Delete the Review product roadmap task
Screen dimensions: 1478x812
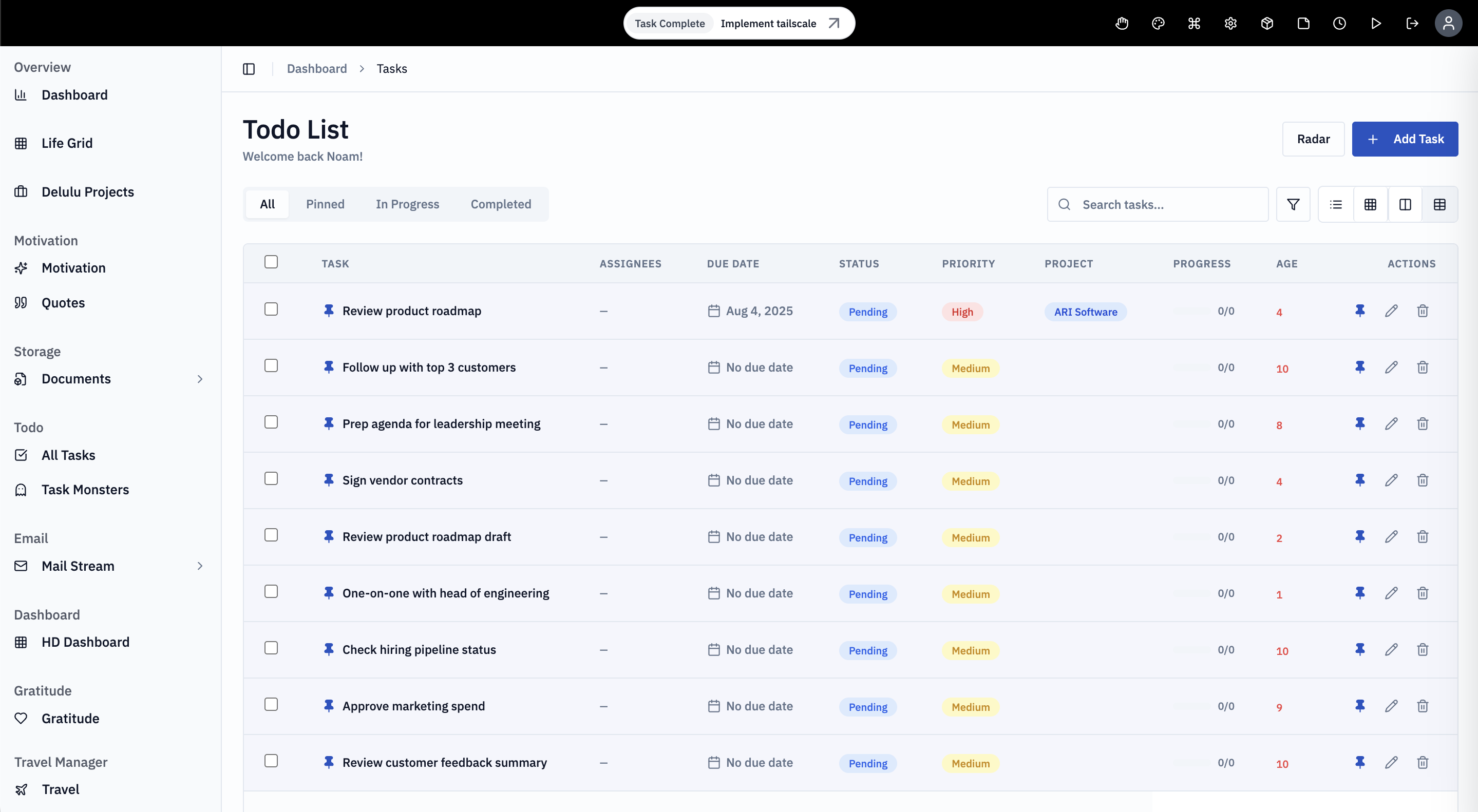(1423, 311)
